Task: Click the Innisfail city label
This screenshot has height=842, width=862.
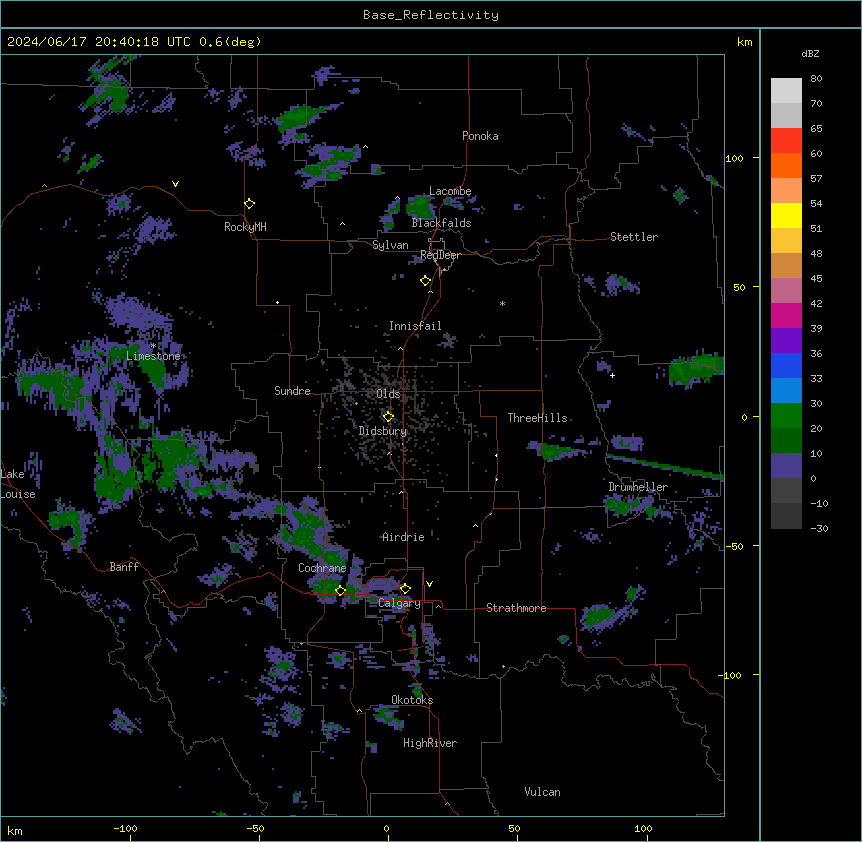Action: [x=415, y=326]
